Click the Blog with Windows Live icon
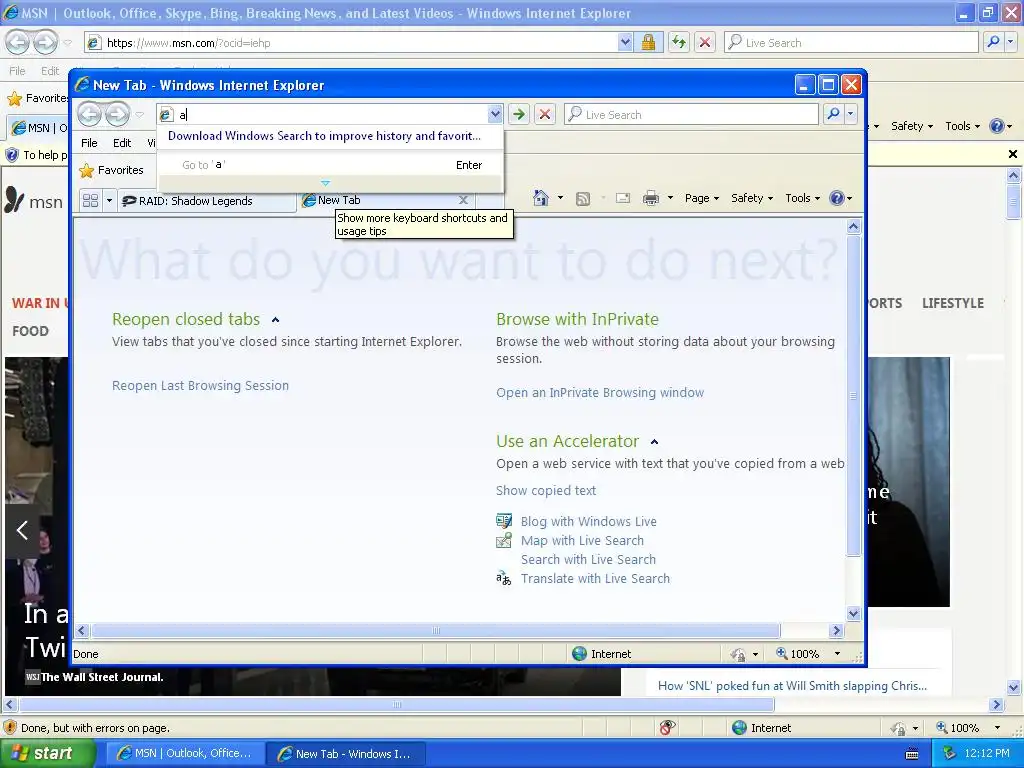Viewport: 1024px width, 768px height. (504, 521)
